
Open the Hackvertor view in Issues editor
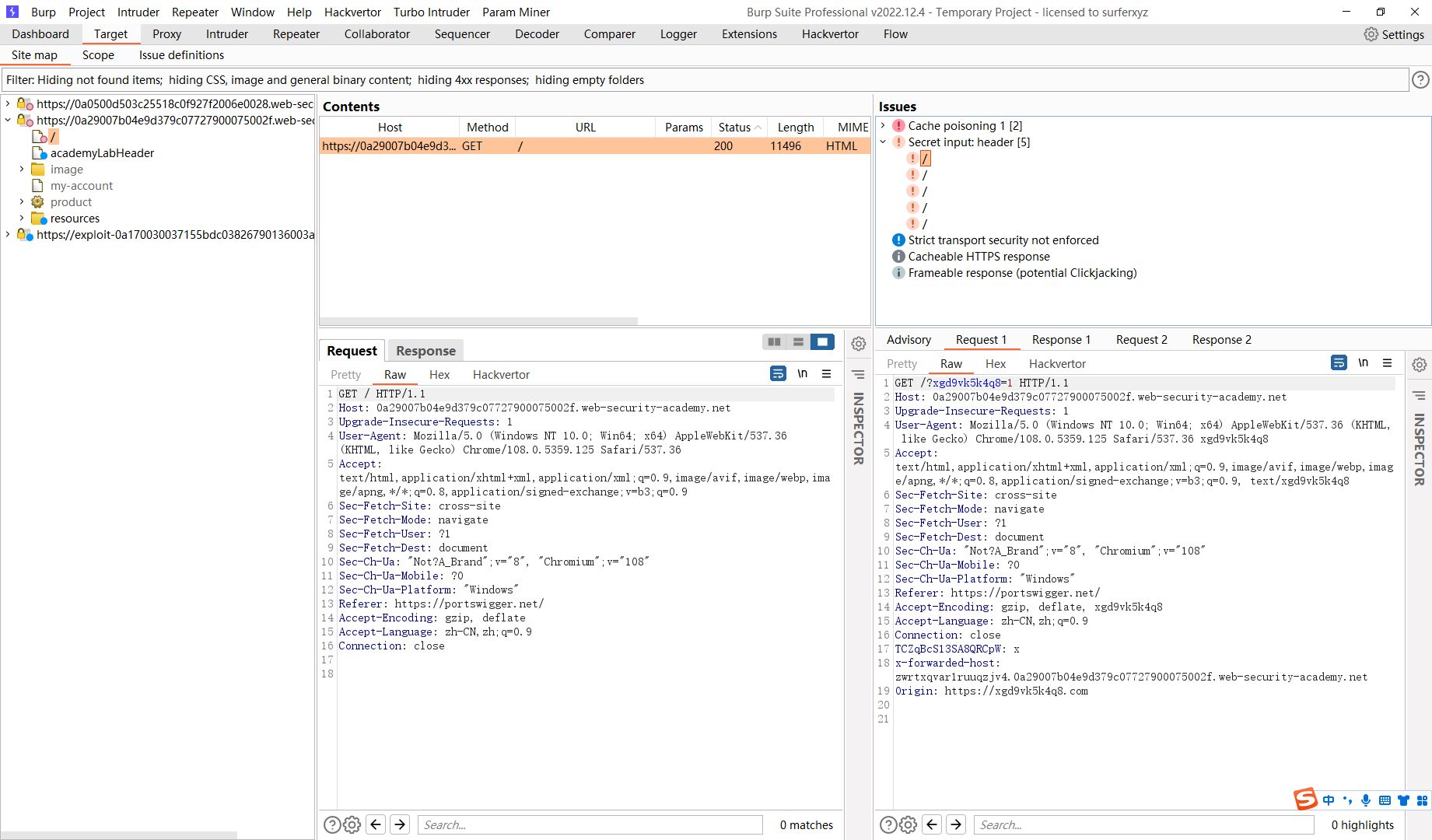1057,364
